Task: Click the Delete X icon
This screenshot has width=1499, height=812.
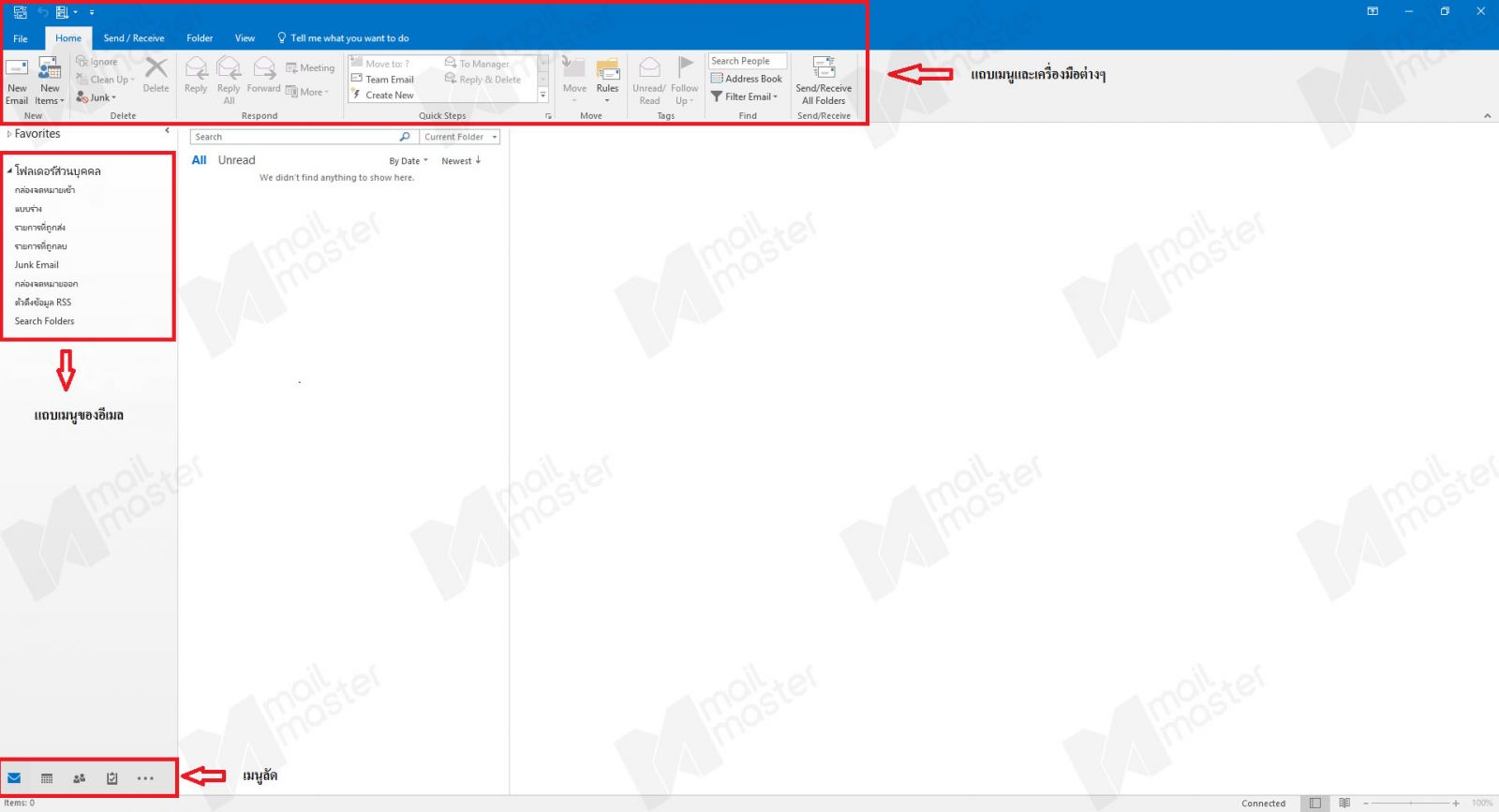Action: point(156,67)
